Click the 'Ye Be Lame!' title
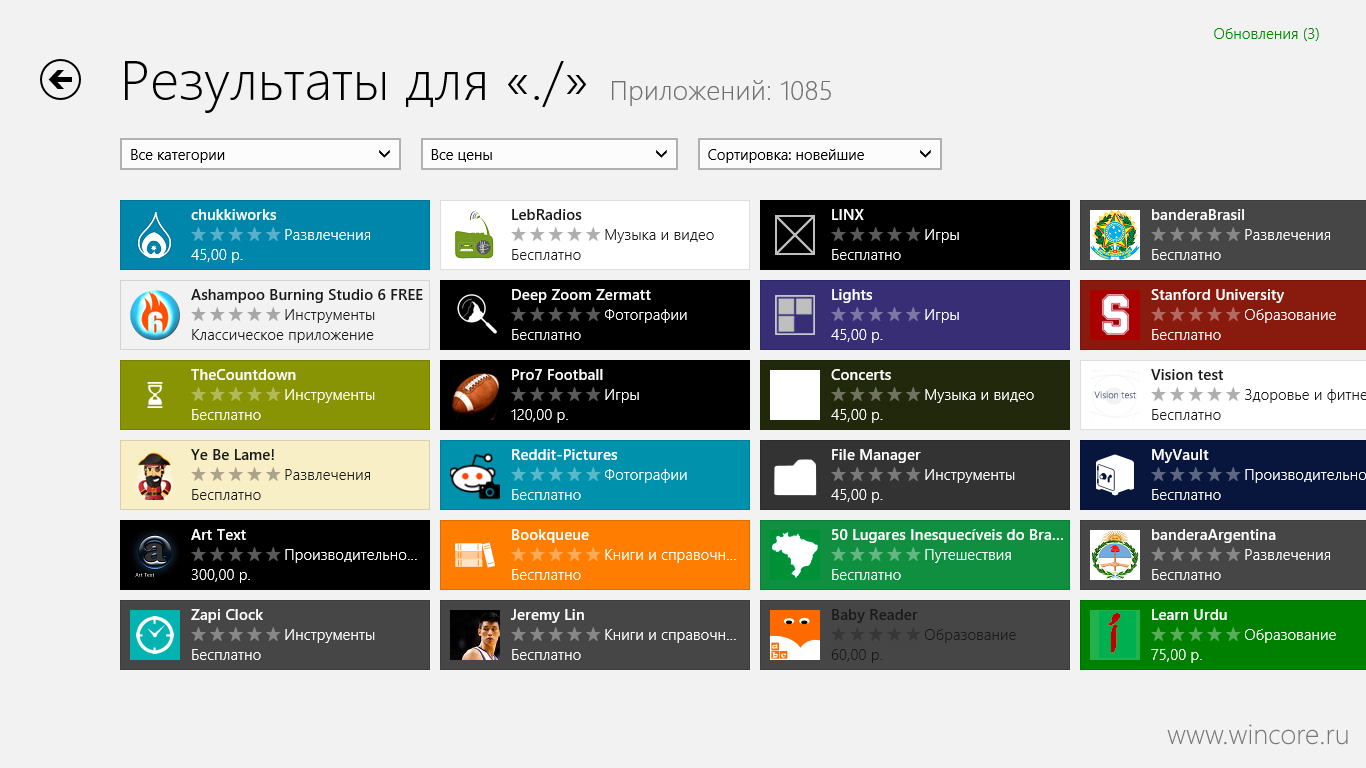Viewport: 1366px width, 768px height. (233, 455)
